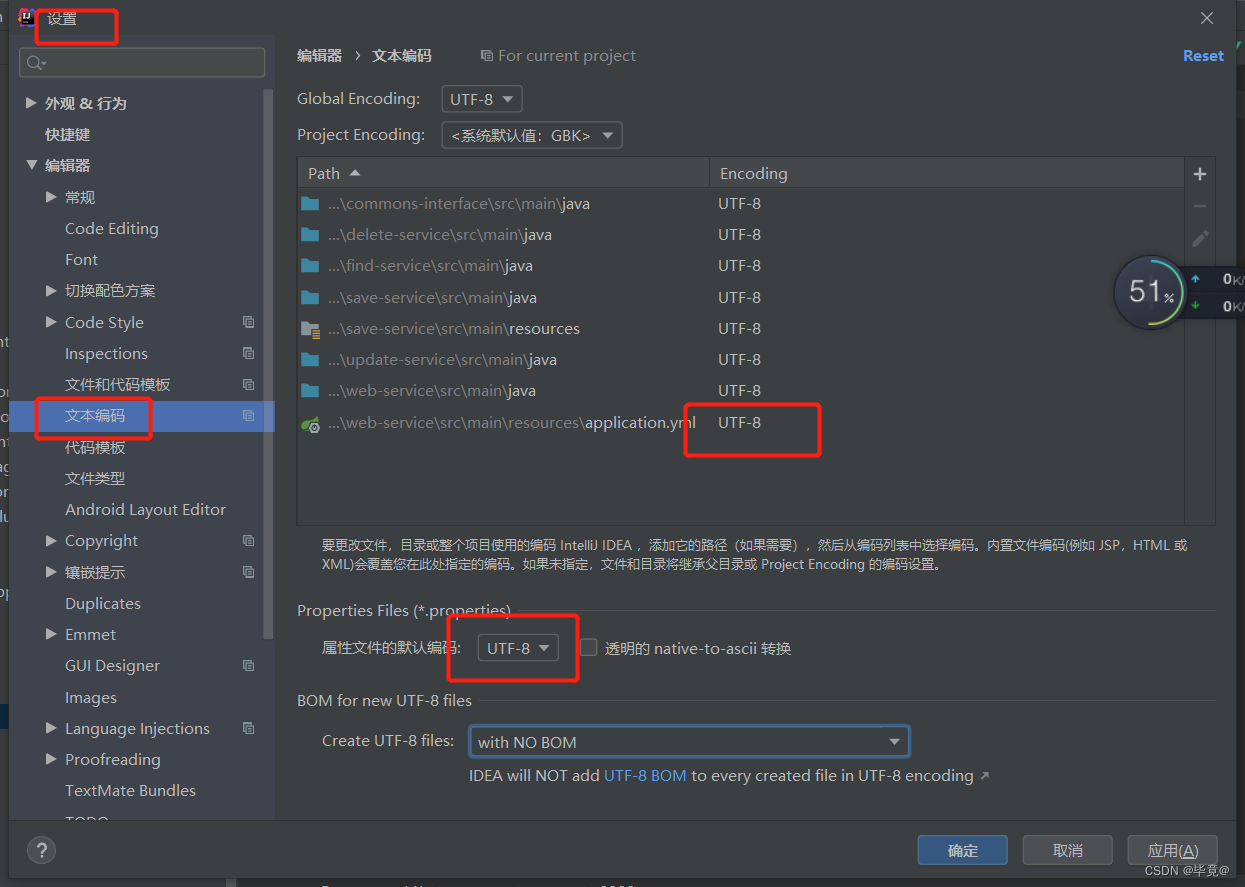This screenshot has width=1245, height=887.
Task: Click the Reset link
Action: [1203, 56]
